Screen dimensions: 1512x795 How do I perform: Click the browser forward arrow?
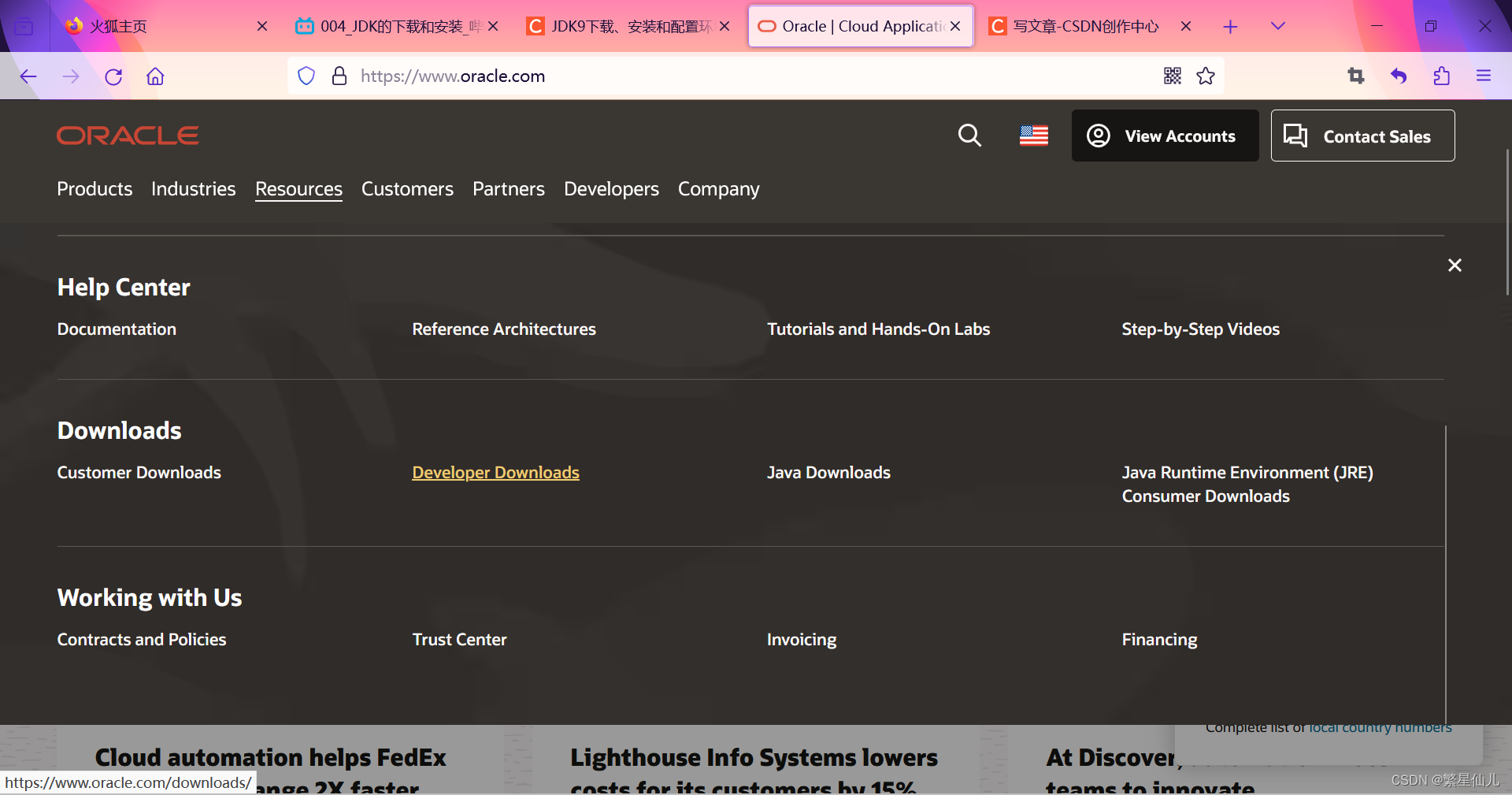(71, 76)
